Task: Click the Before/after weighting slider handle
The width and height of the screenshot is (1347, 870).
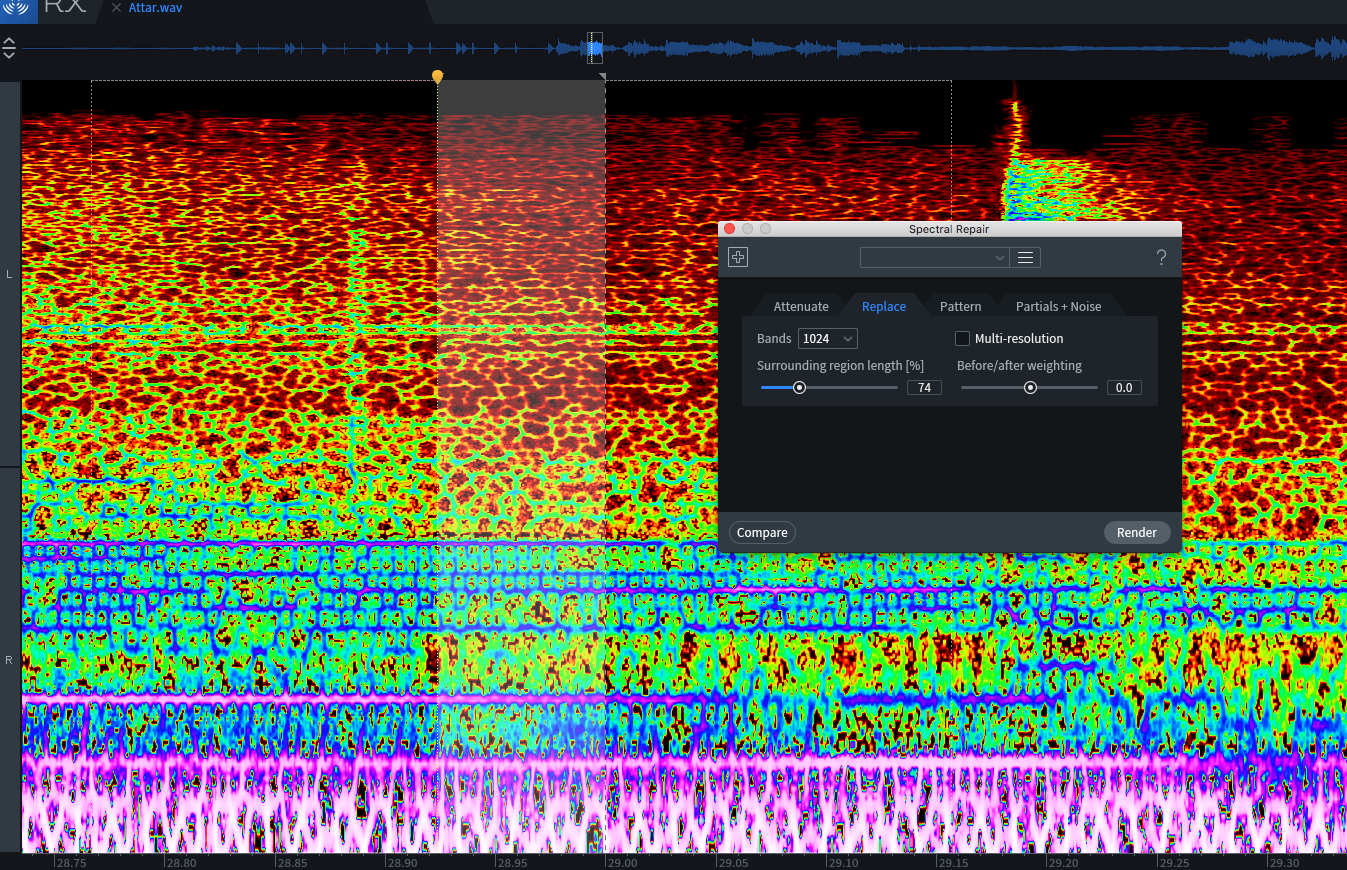Action: tap(1030, 388)
